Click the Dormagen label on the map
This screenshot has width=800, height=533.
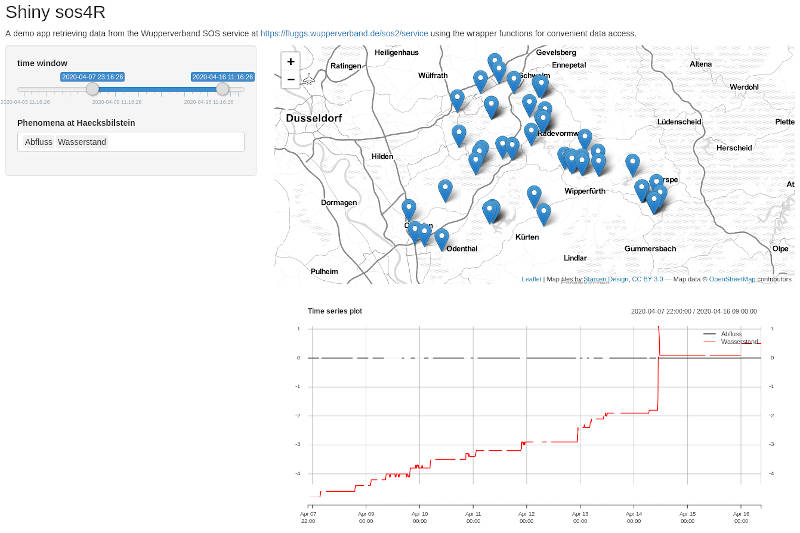coord(339,203)
